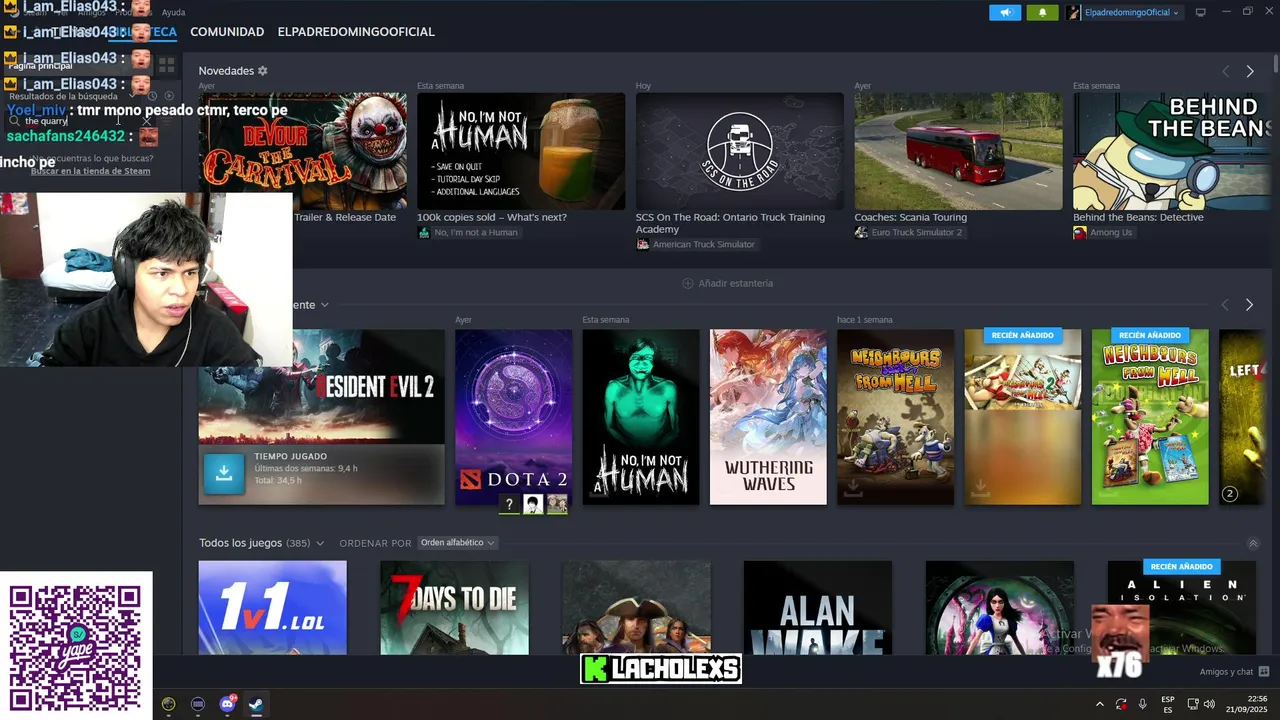Click the plus icon of Añadir estantería

[687, 283]
